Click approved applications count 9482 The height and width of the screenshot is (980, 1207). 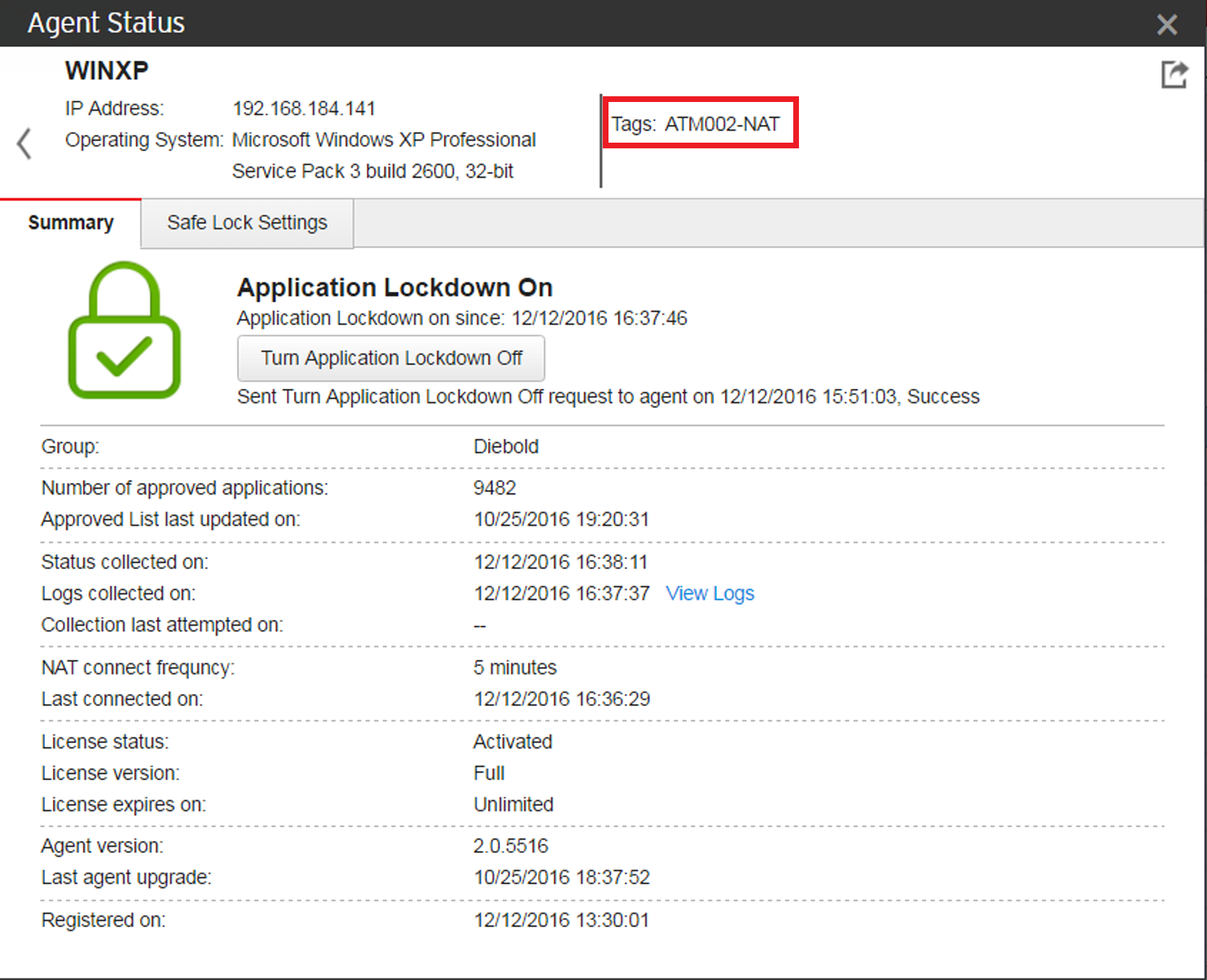494,488
